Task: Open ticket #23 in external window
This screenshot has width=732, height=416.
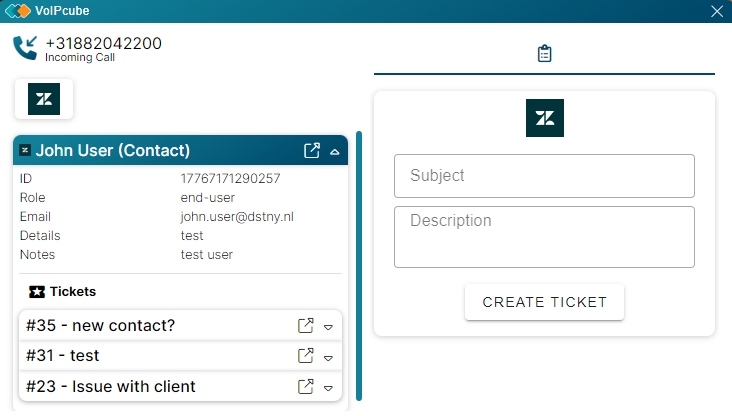Action: click(307, 386)
